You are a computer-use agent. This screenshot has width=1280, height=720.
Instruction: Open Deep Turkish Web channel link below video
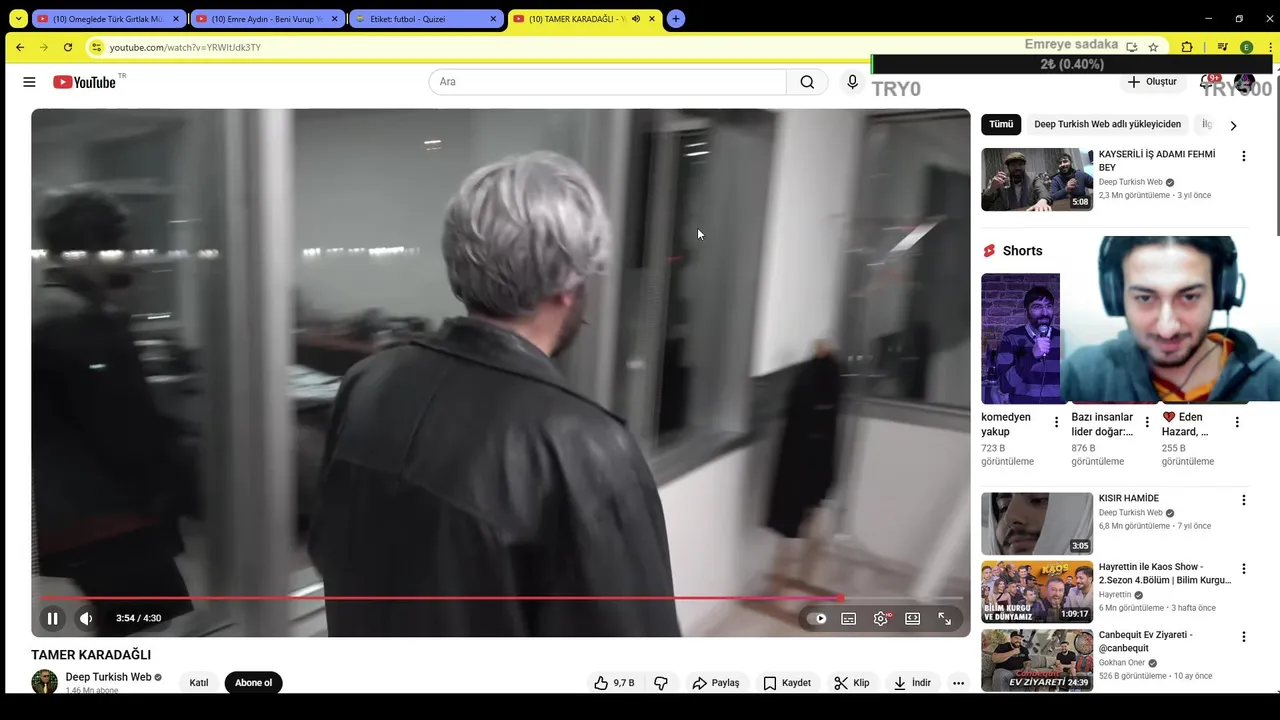tap(108, 677)
